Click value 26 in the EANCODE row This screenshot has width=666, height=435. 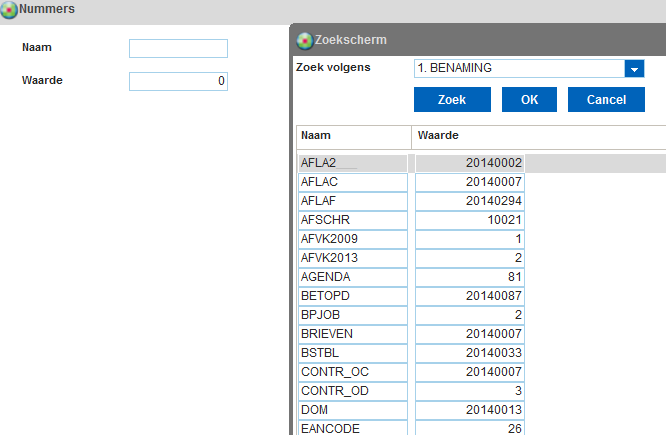coord(470,428)
